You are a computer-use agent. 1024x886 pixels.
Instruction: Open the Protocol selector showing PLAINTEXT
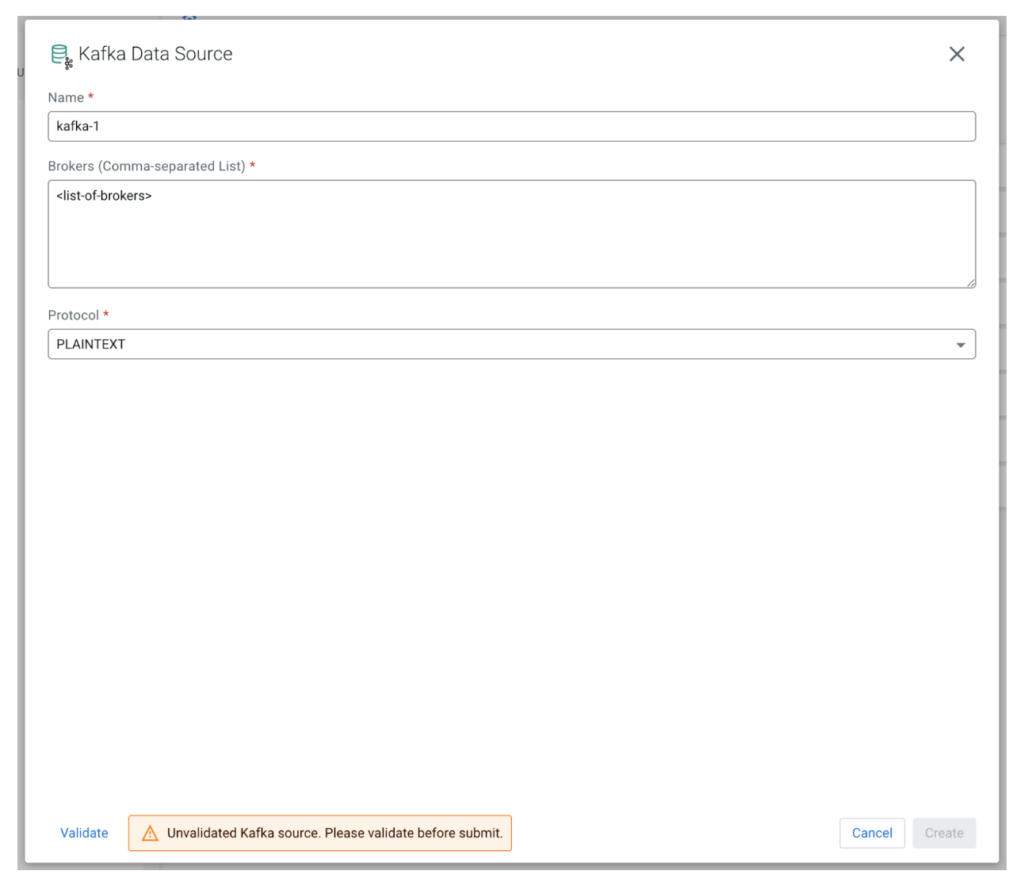512,344
